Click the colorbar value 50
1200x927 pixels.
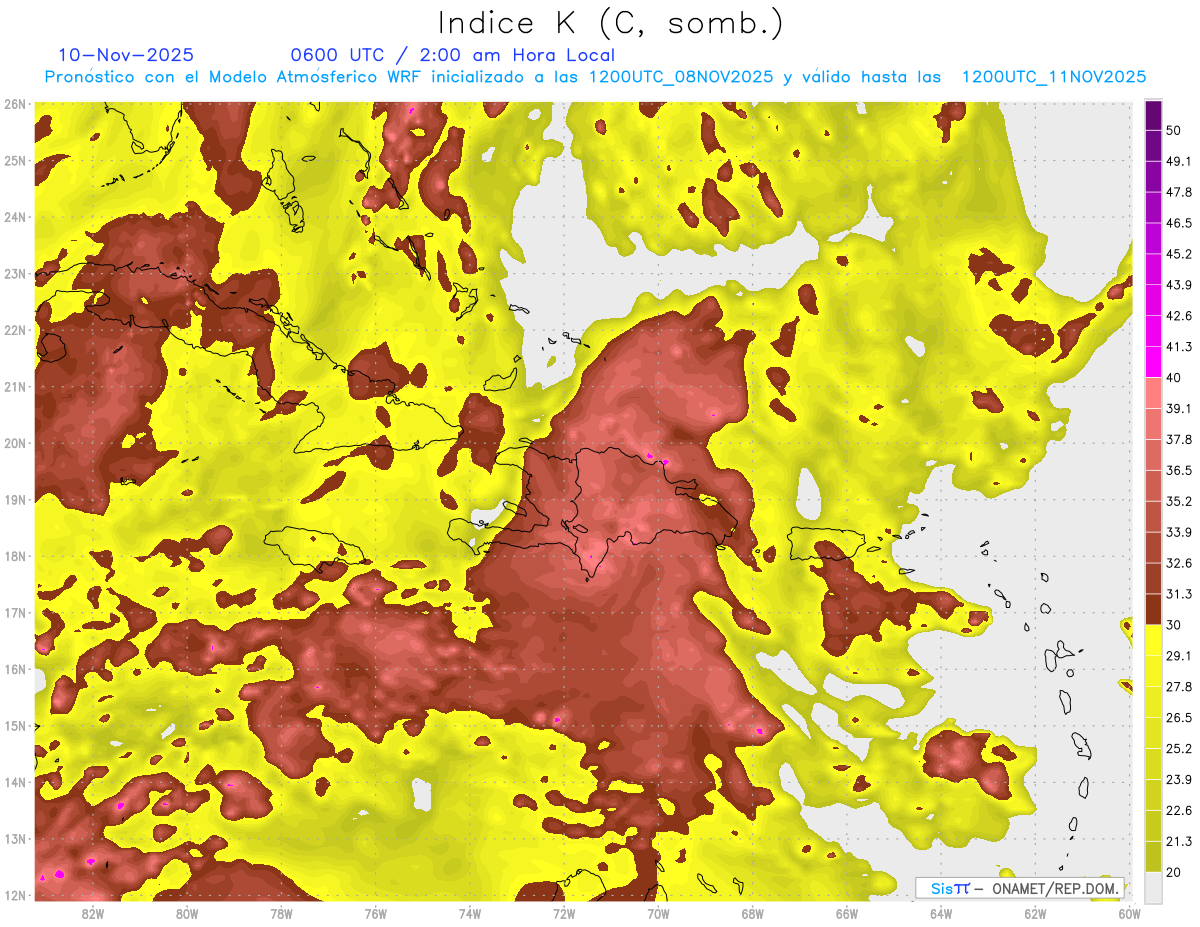[1173, 130]
